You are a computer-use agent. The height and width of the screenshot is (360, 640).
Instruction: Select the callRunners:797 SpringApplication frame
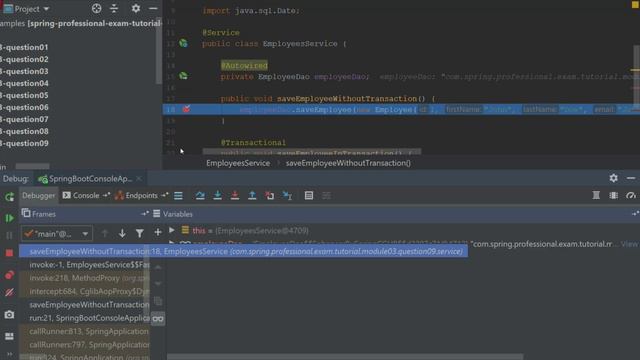[85, 345]
